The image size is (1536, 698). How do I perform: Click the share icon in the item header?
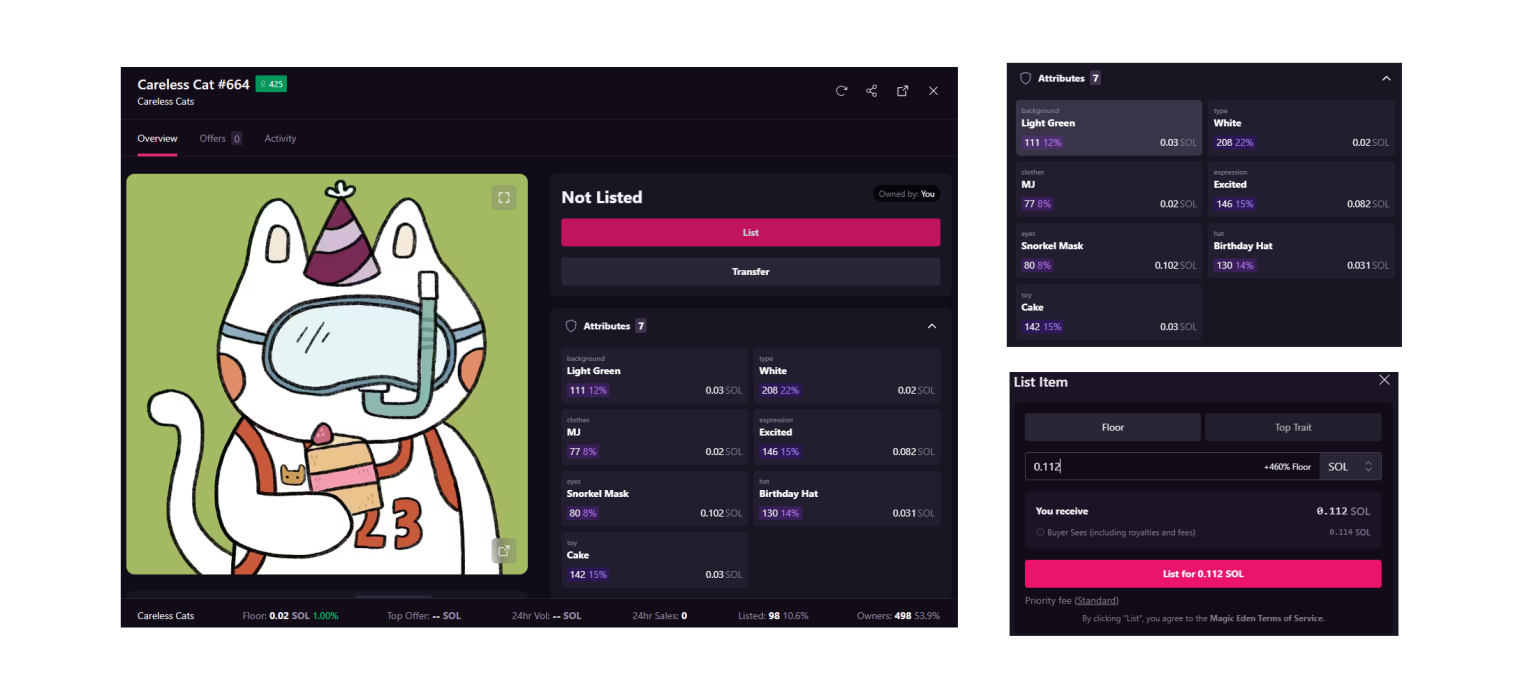tap(872, 91)
